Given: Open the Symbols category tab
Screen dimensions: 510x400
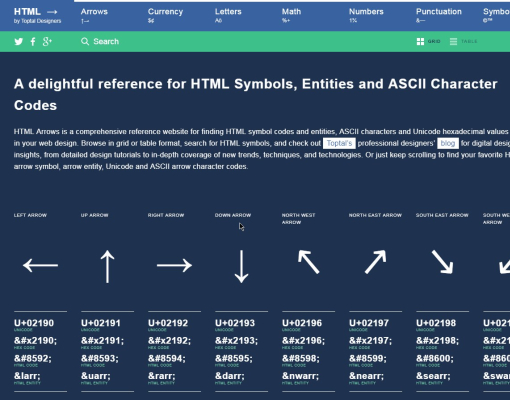Looking at the screenshot, I should coord(496,15).
